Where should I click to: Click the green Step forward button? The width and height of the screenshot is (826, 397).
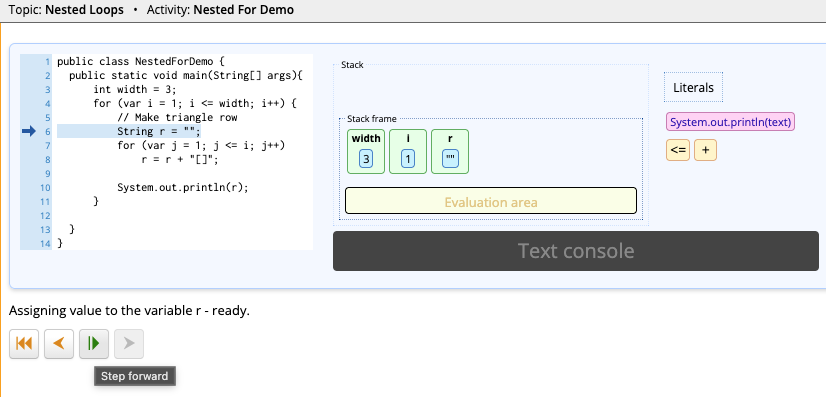[94, 344]
